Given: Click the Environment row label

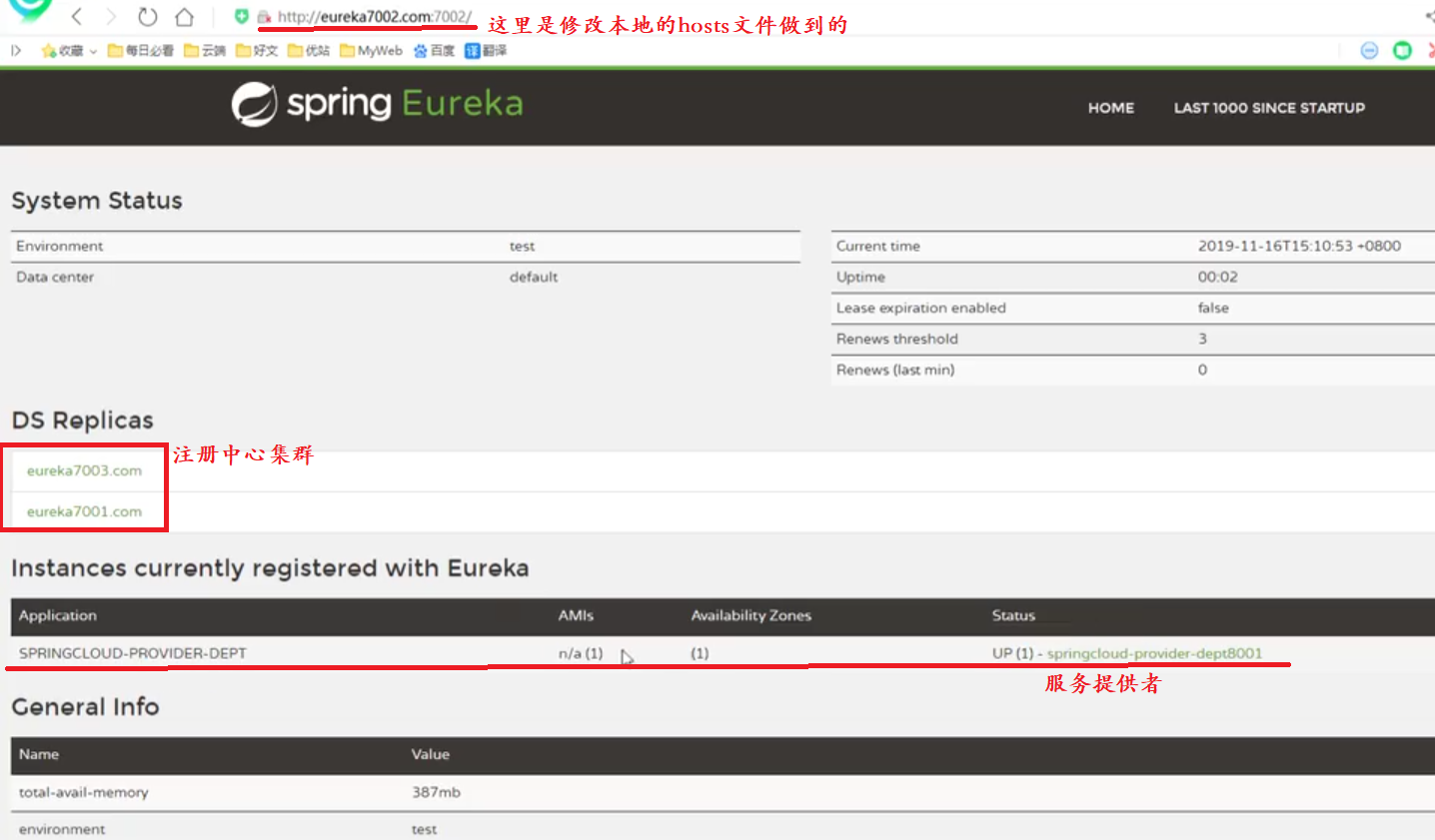Looking at the screenshot, I should point(60,246).
